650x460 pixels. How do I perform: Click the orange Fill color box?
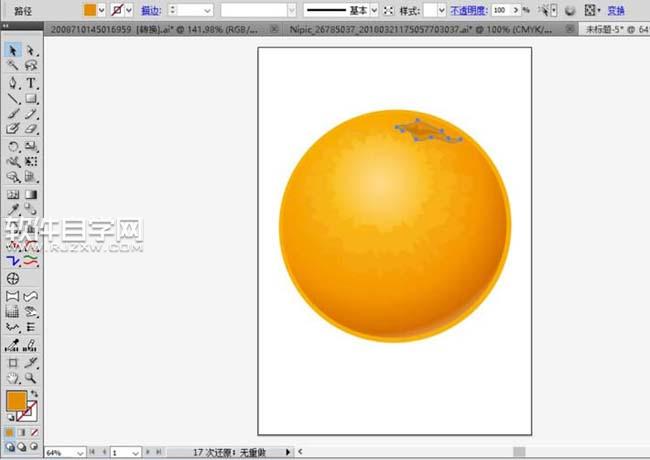16,401
